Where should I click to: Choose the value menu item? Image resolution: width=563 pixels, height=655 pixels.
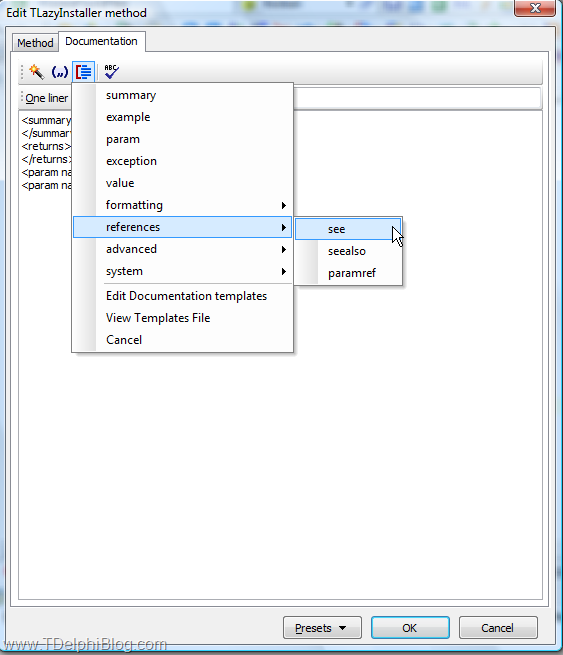click(182, 183)
